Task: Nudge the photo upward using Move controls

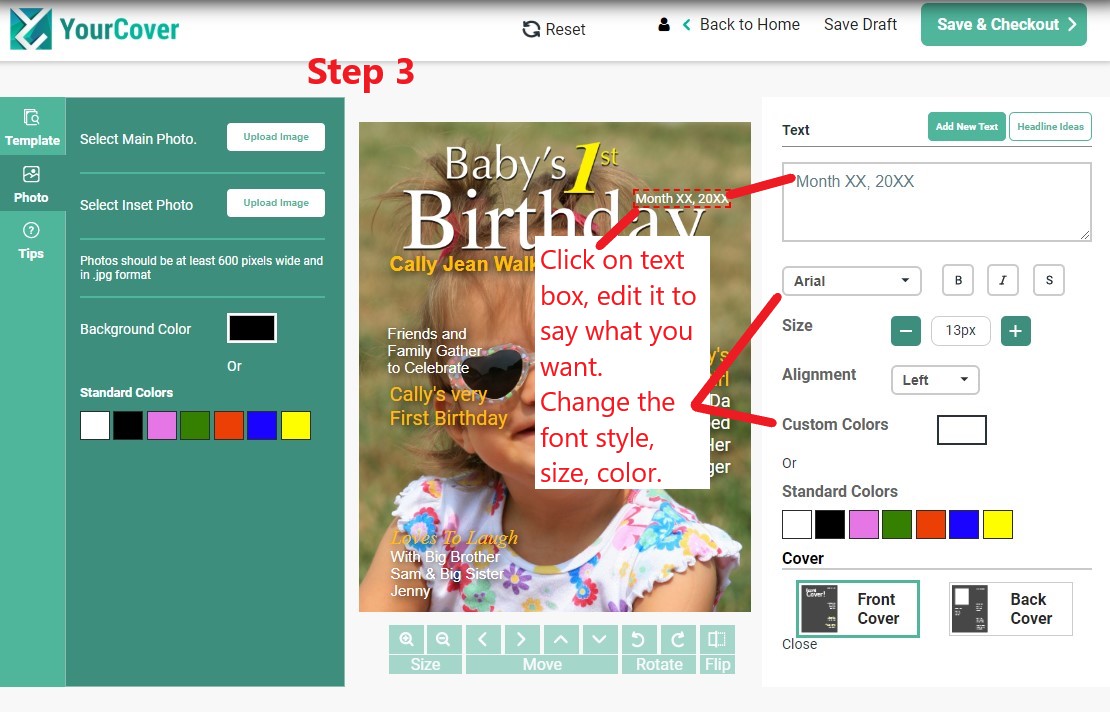Action: coord(560,638)
